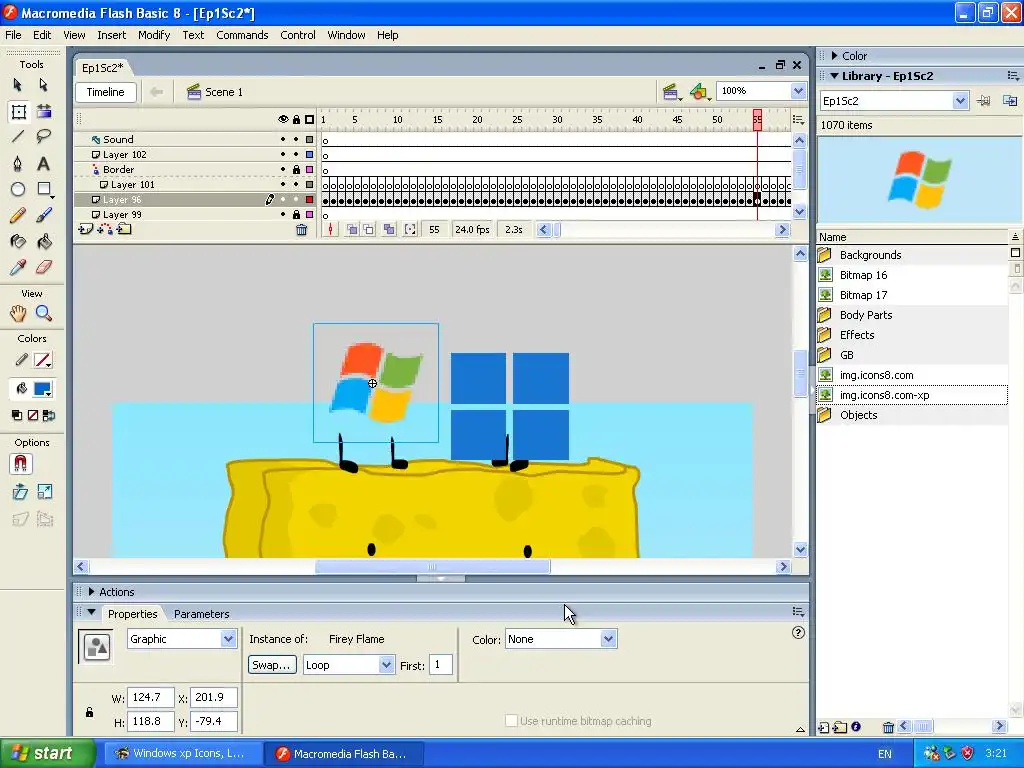1024x768 pixels.
Task: Switch to the Parameters tab
Action: tap(201, 614)
